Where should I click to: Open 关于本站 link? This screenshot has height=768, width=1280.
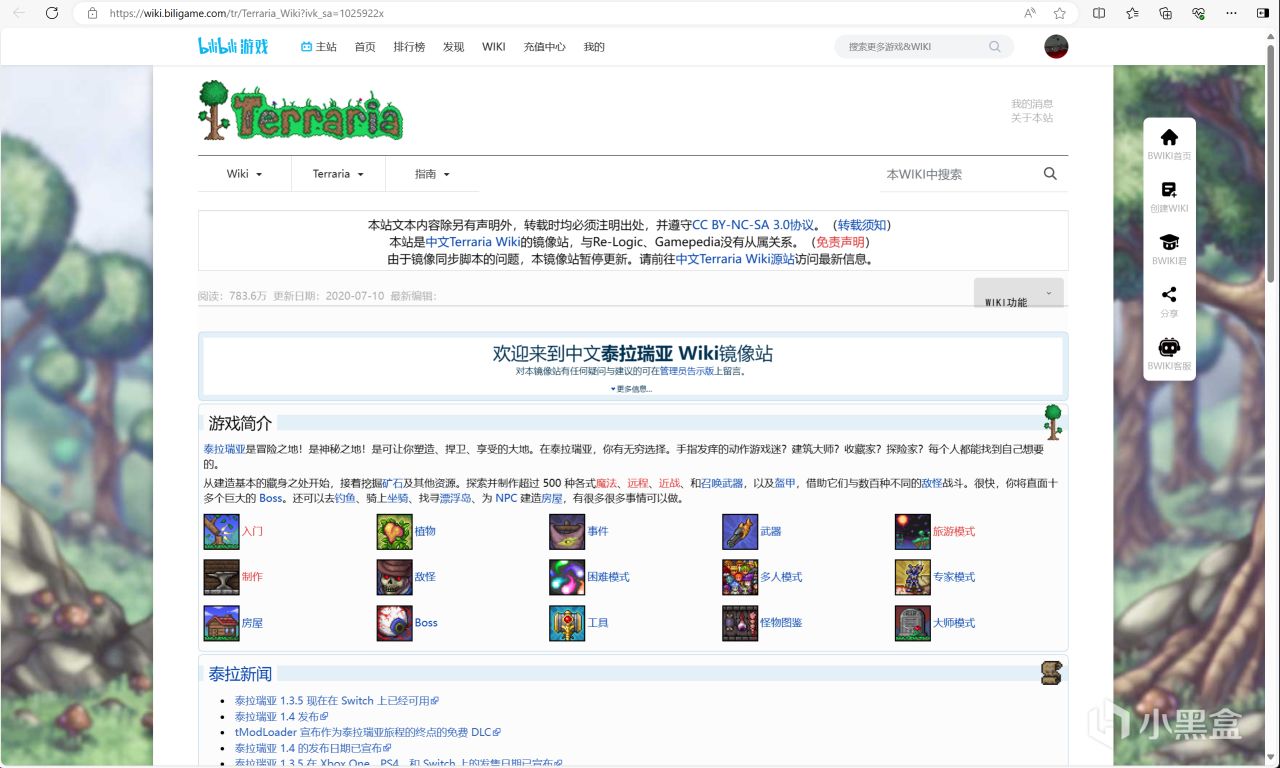(1032, 118)
